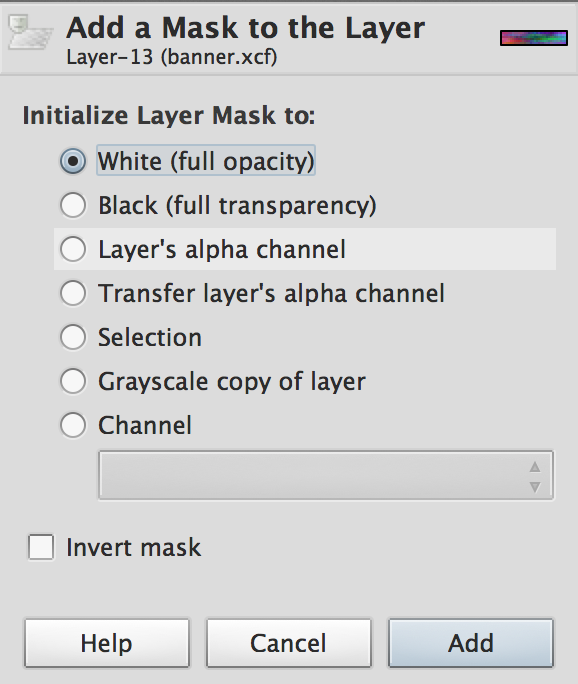Click the channel dropdown up arrow

[x=535, y=467]
